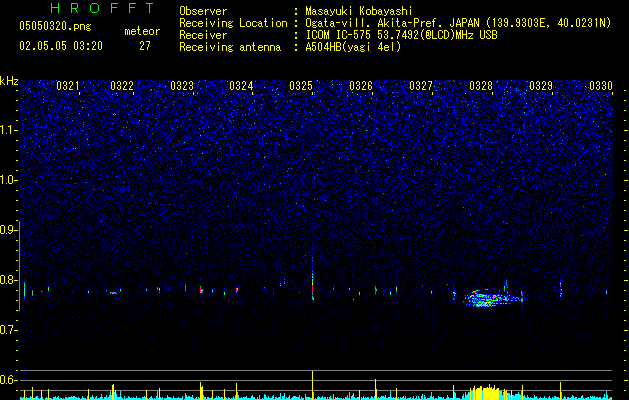The image size is (629, 400).
Task: Click the 0327 time marker
Action: [x=421, y=86]
